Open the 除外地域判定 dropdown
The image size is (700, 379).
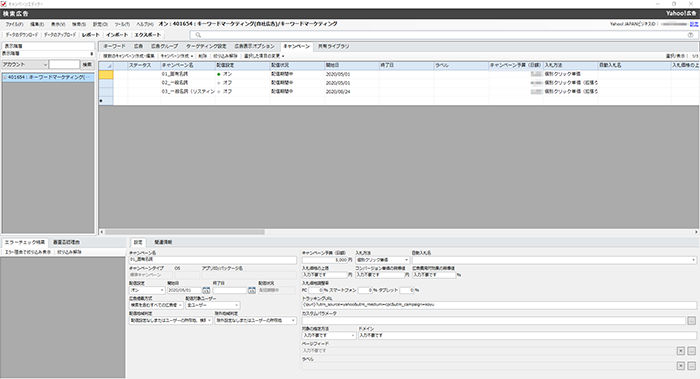pos(255,321)
